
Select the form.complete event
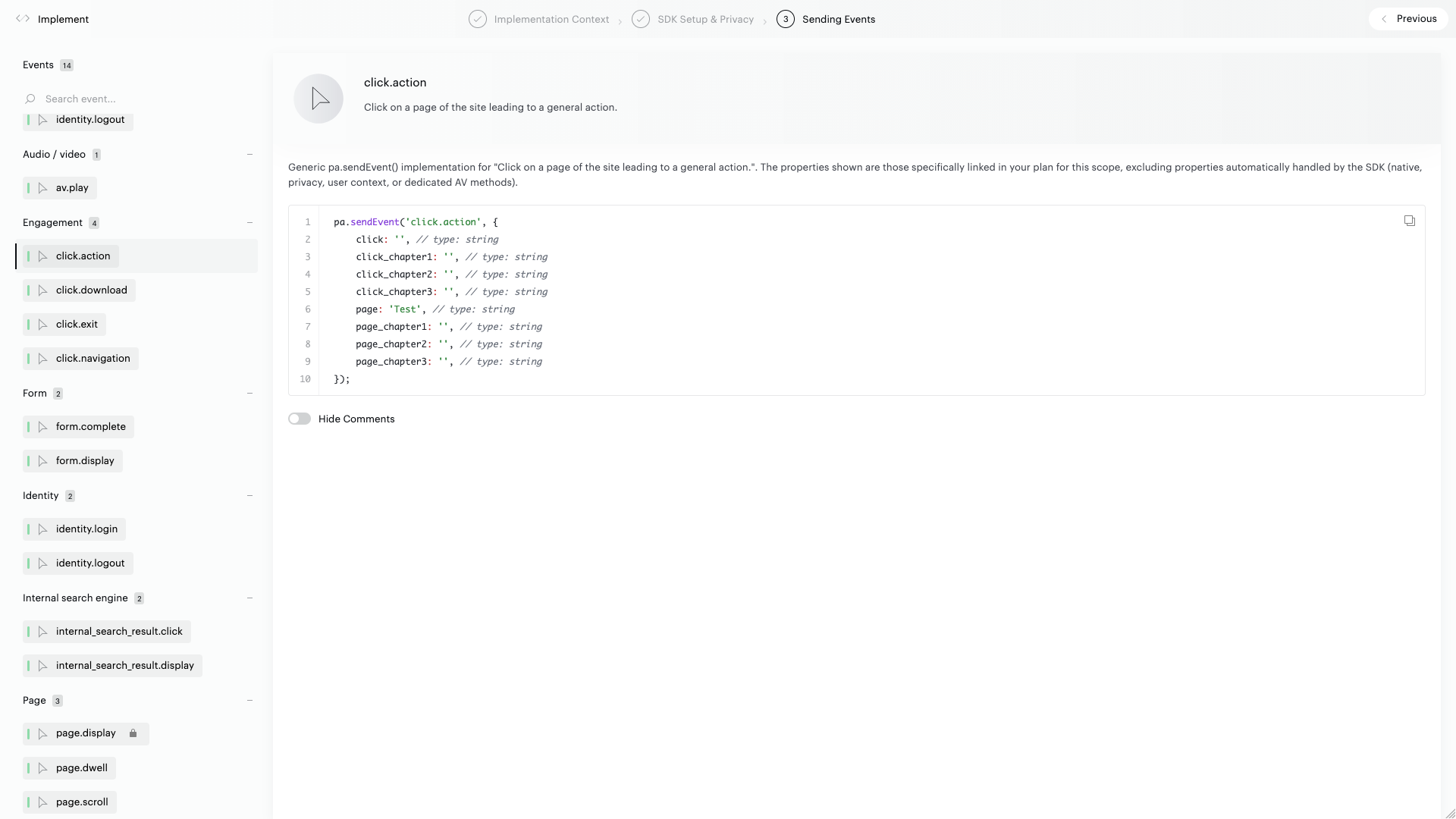click(90, 427)
